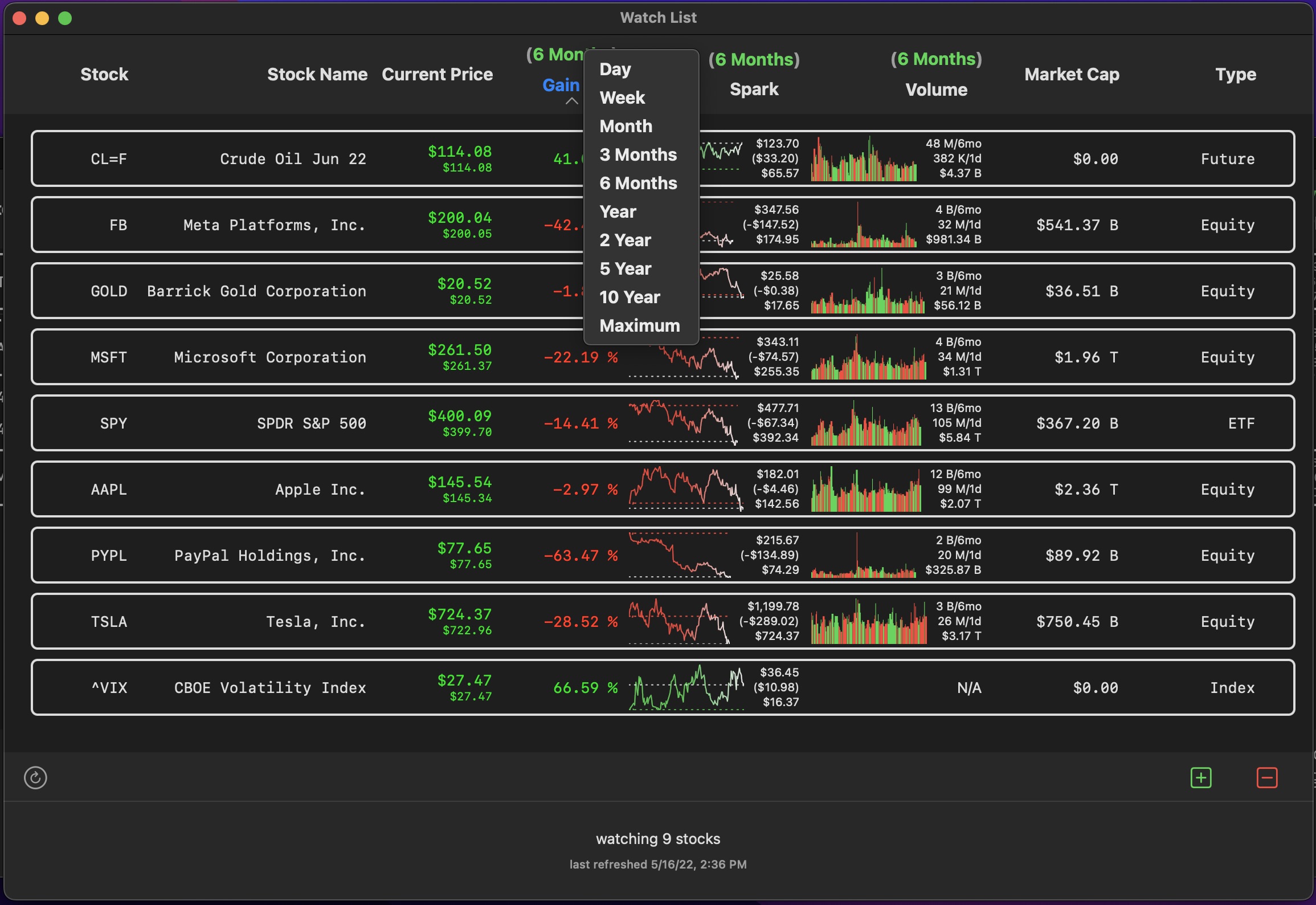Image resolution: width=1316 pixels, height=905 pixels.
Task: Click the TSLA sparkline chart
Action: 679,621
